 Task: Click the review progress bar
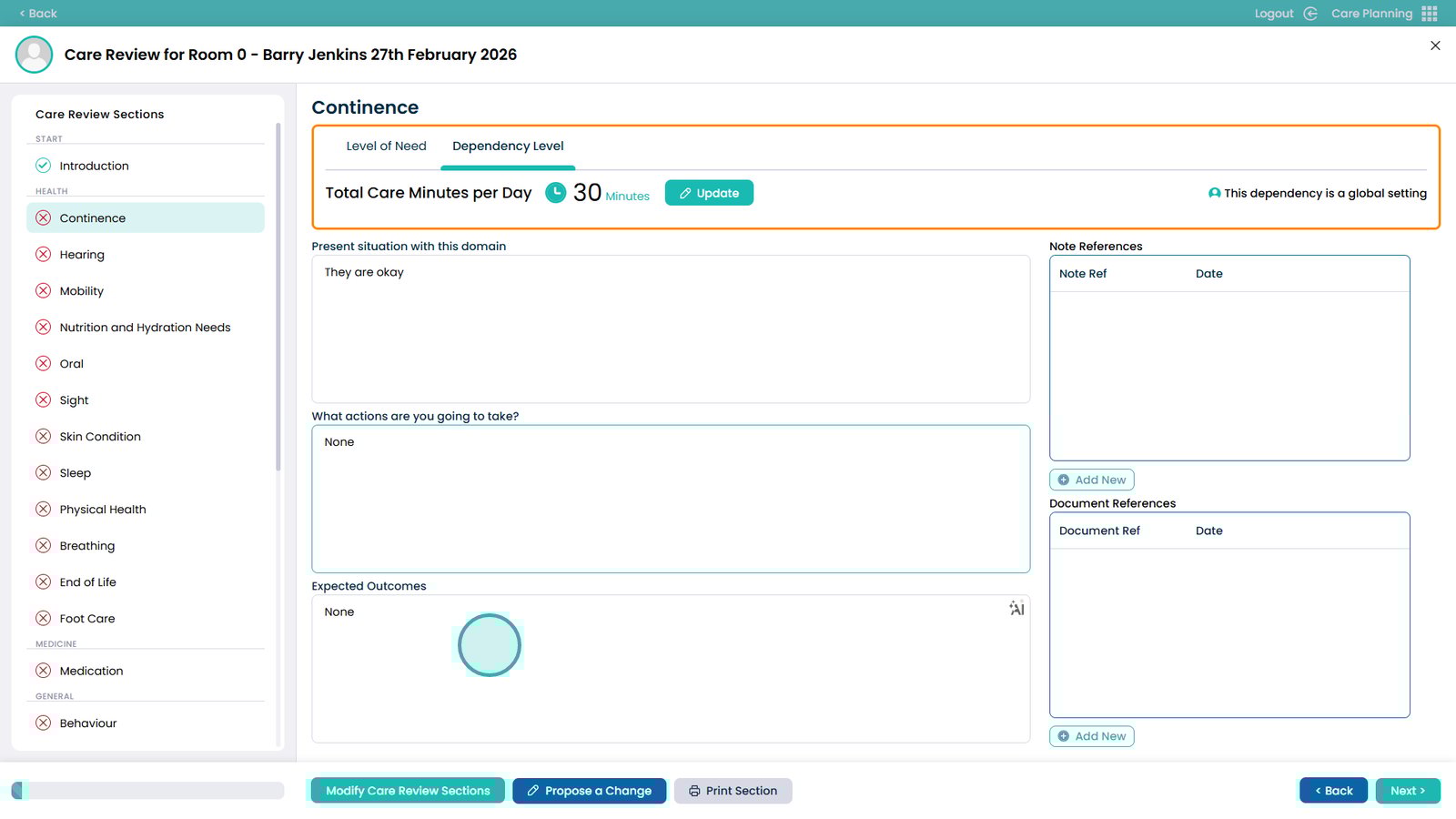point(147,791)
